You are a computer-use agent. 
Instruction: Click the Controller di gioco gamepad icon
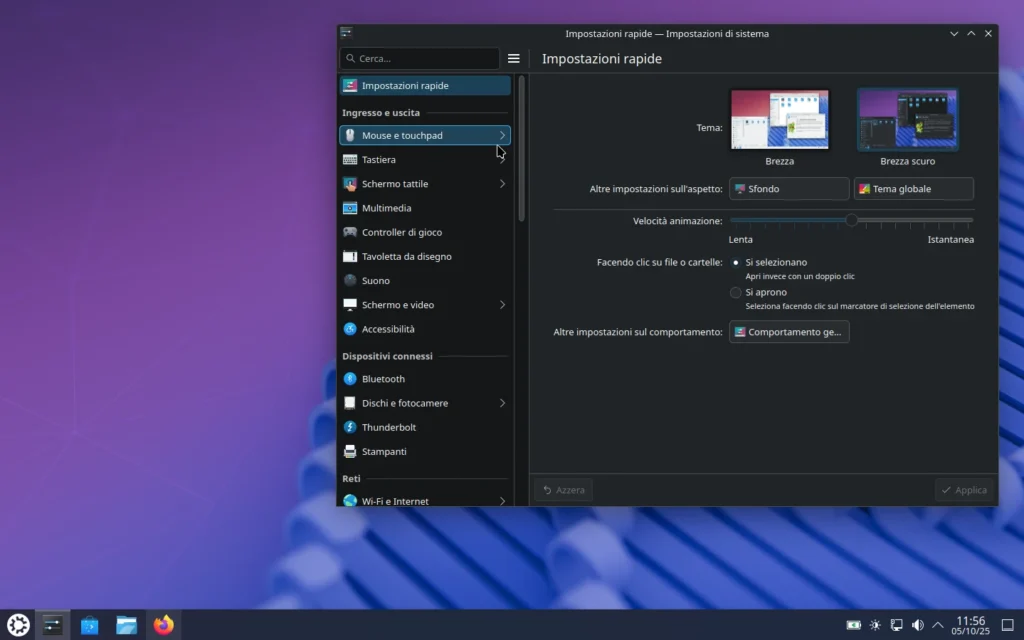[352, 232]
